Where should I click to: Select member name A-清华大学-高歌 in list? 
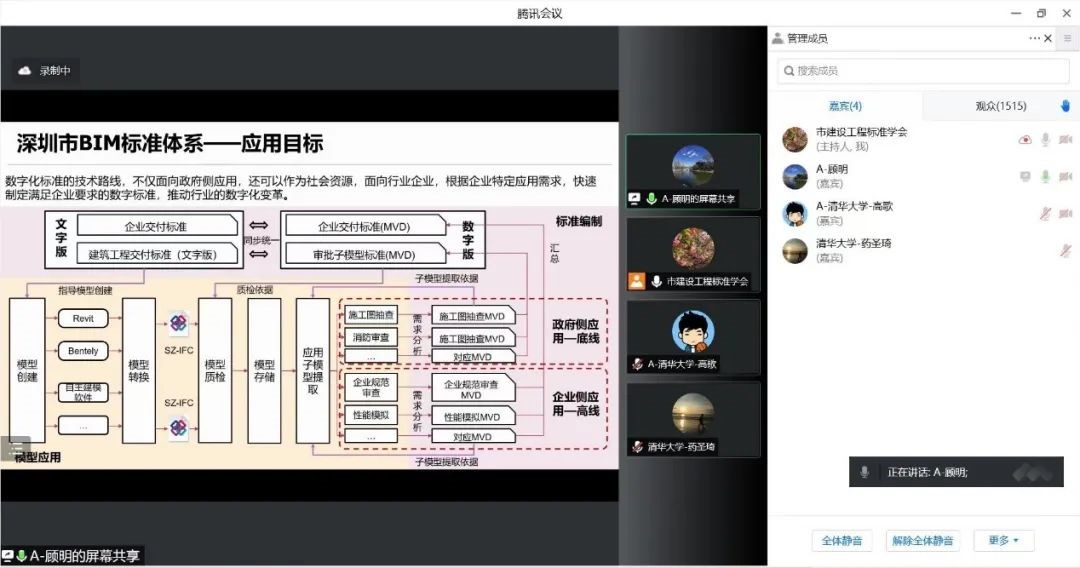coord(854,207)
